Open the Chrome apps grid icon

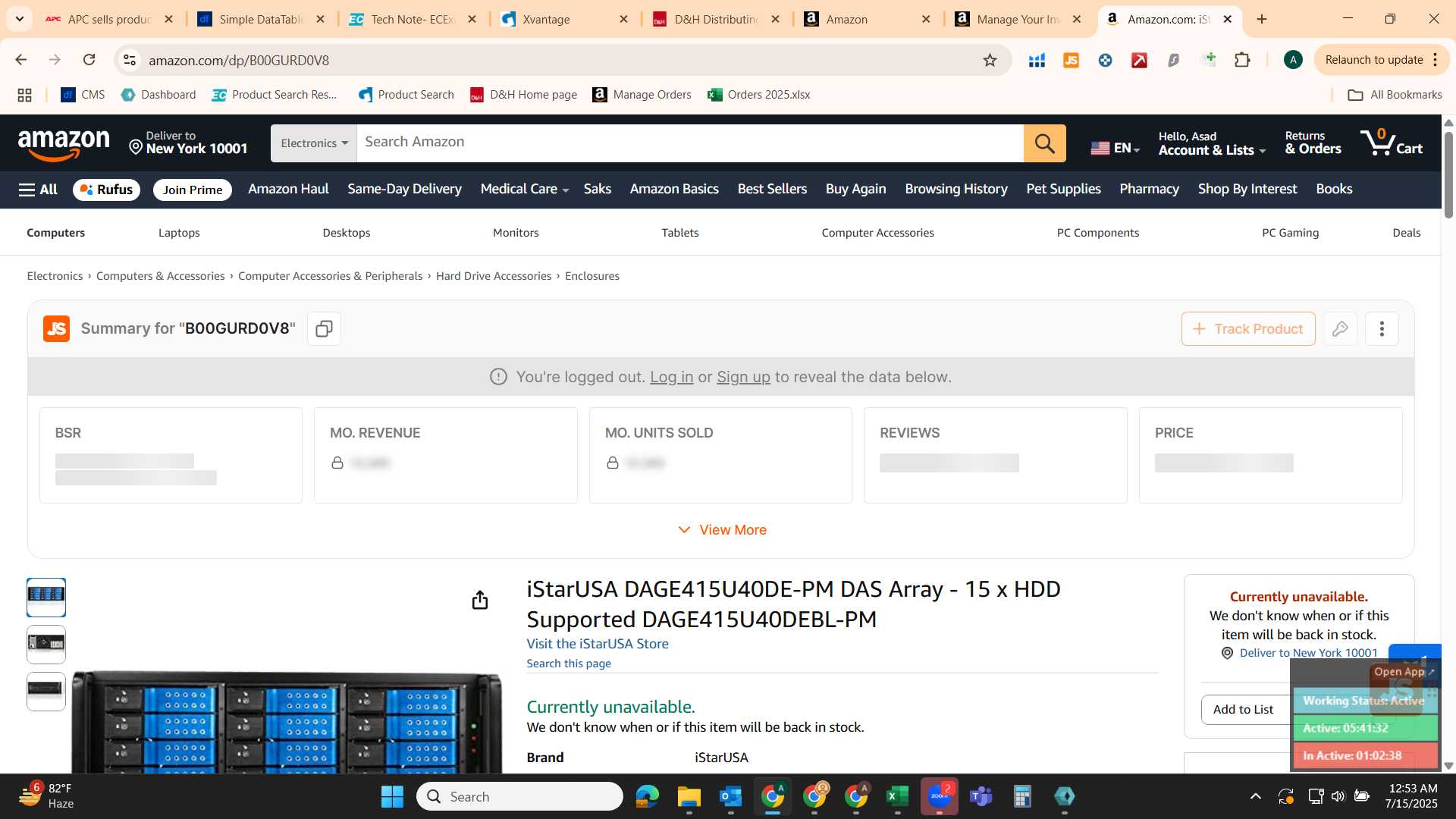(24, 95)
